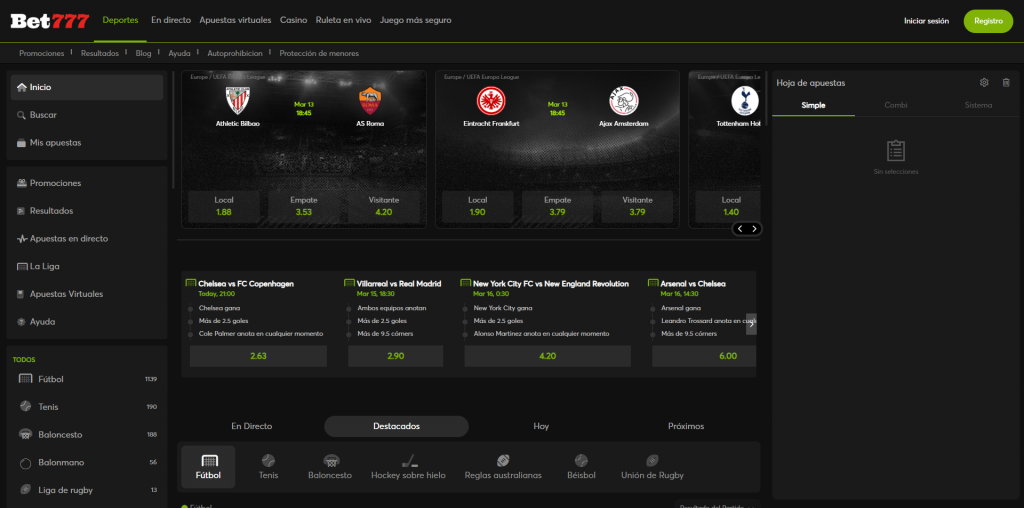
Task: Open Protección de menores link
Action: click(319, 54)
